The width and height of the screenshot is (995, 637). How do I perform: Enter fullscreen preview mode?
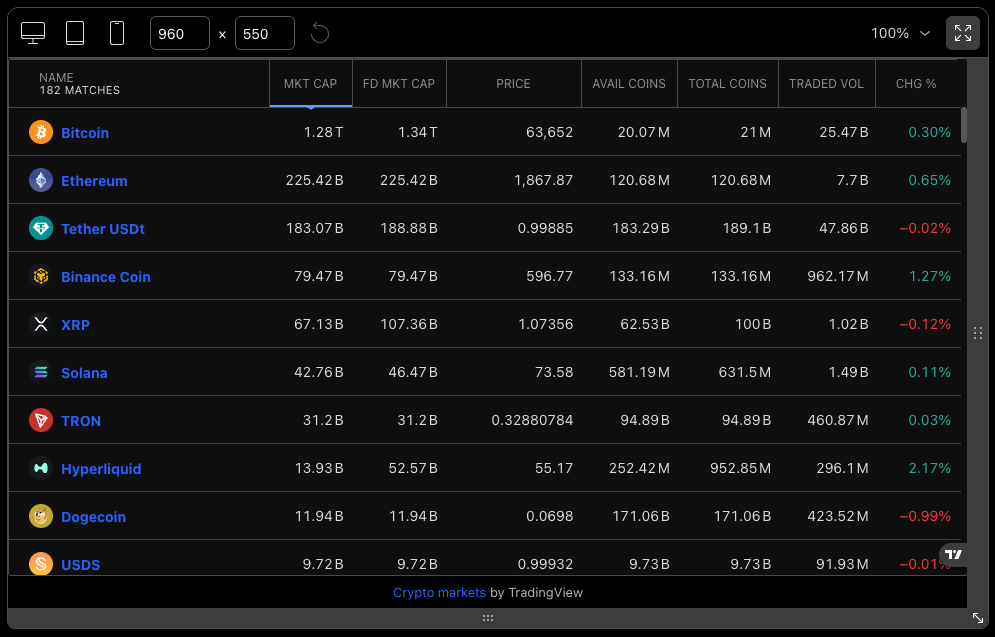pyautogui.click(x=963, y=33)
